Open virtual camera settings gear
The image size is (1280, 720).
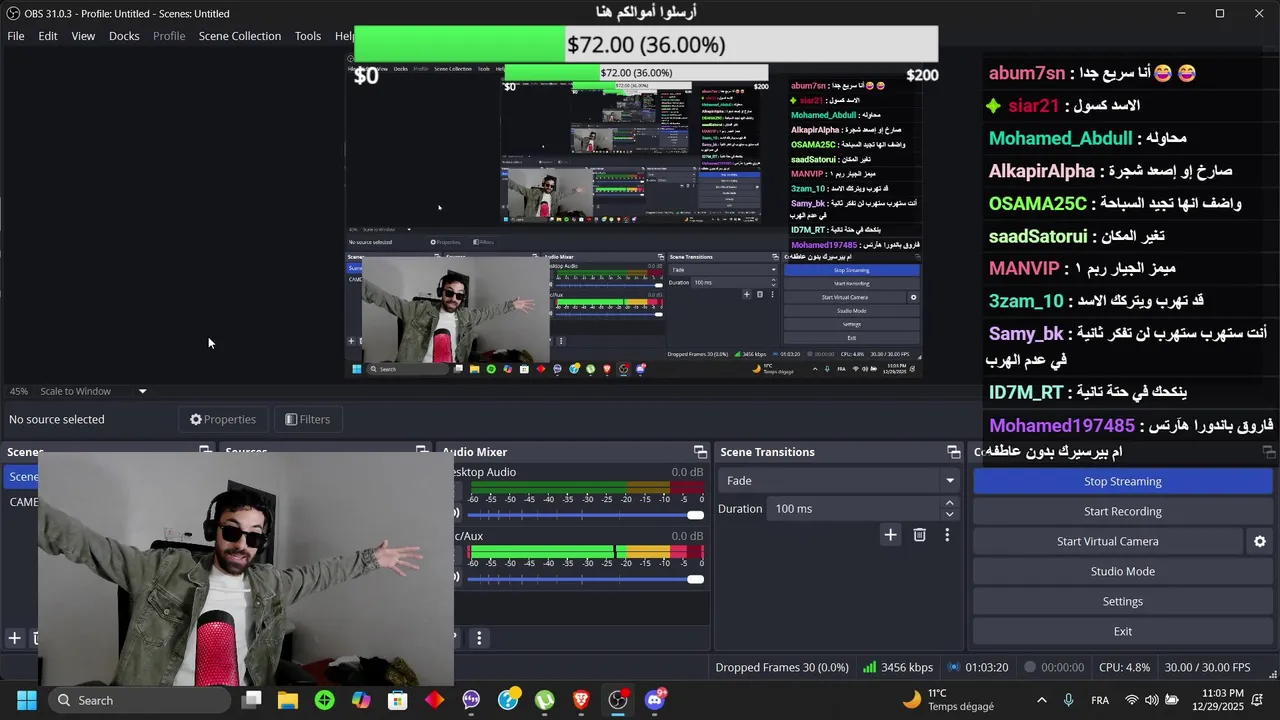pyautogui.click(x=1260, y=541)
